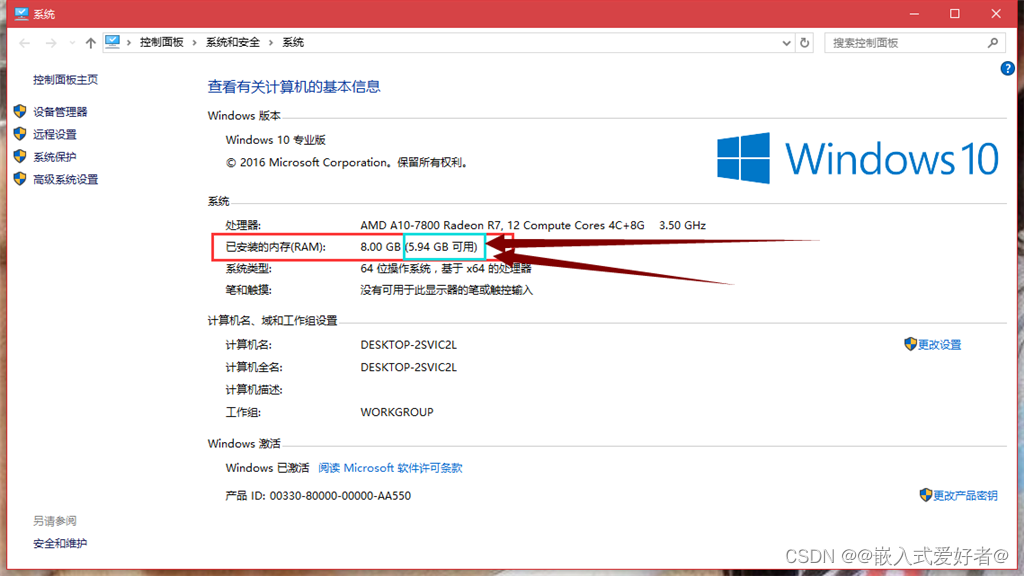Refresh the page with refresh icon
Image resolution: width=1024 pixels, height=576 pixels.
tap(805, 43)
